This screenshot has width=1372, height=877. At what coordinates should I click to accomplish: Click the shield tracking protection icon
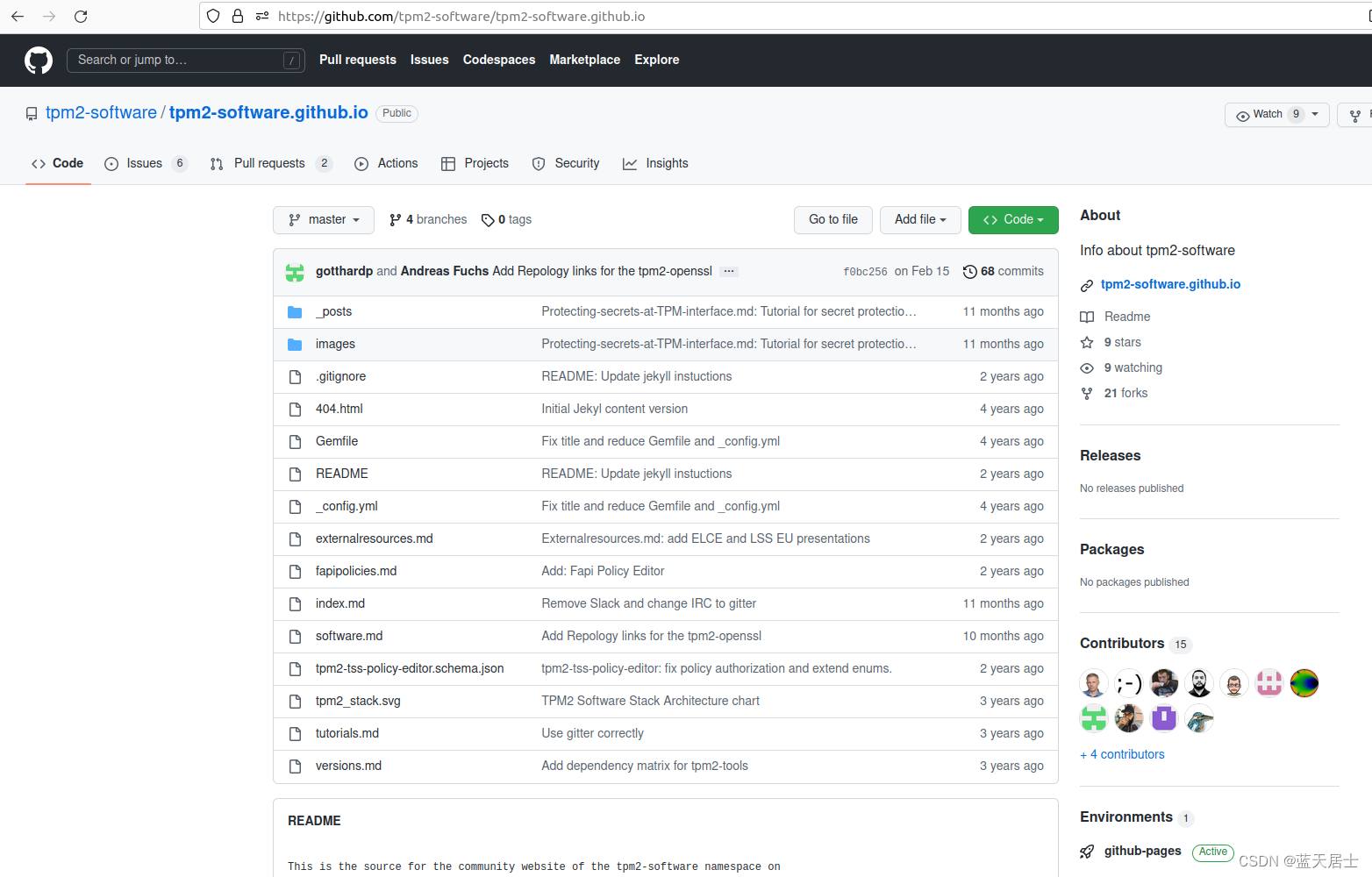[213, 17]
